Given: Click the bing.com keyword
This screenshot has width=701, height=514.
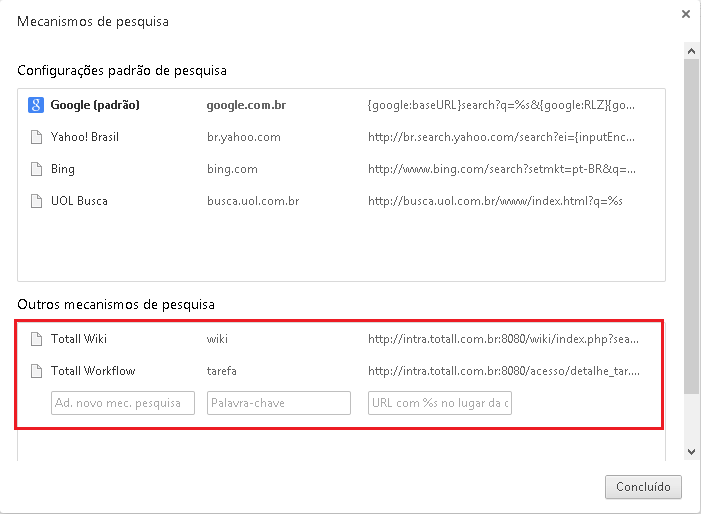Looking at the screenshot, I should [232, 170].
